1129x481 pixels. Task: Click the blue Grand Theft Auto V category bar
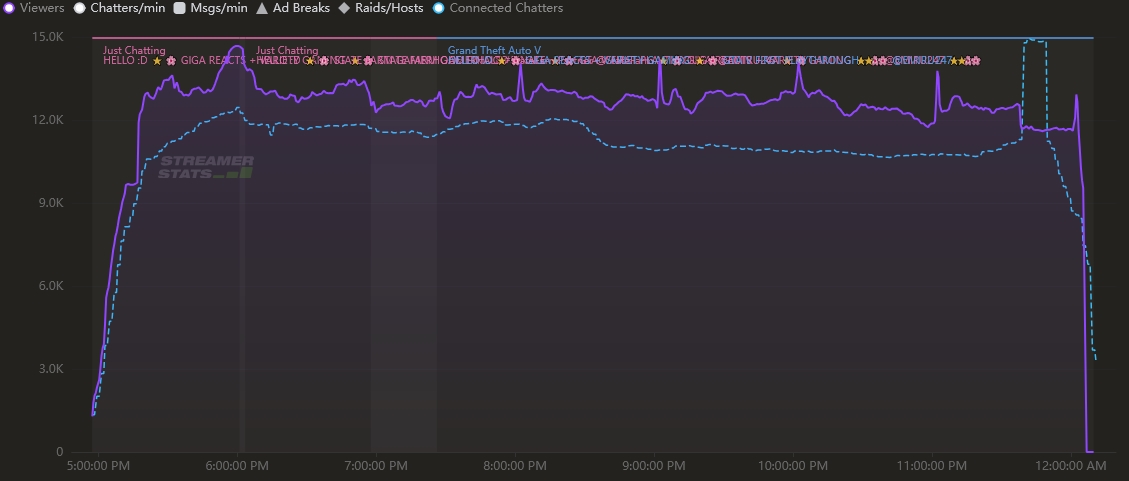click(765, 37)
